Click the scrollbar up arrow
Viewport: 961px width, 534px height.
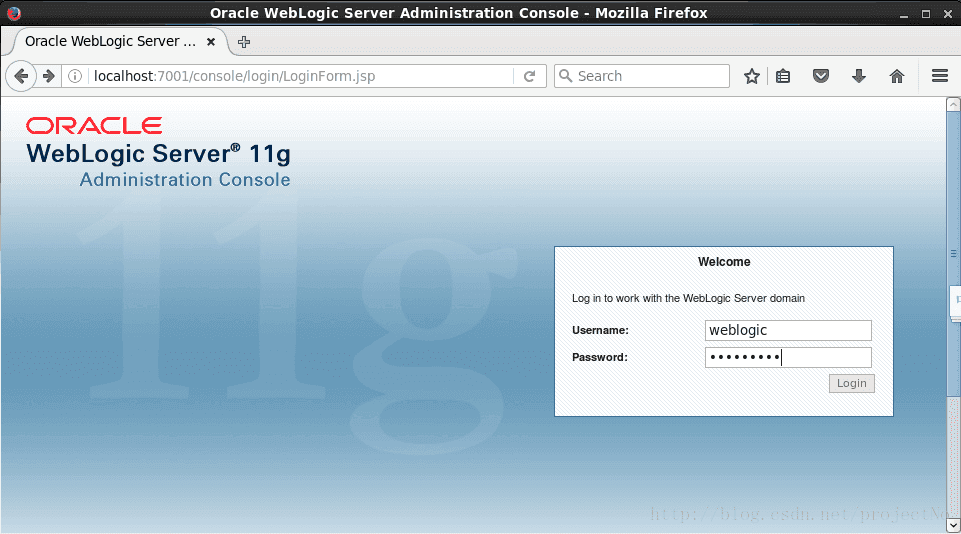[x=953, y=104]
